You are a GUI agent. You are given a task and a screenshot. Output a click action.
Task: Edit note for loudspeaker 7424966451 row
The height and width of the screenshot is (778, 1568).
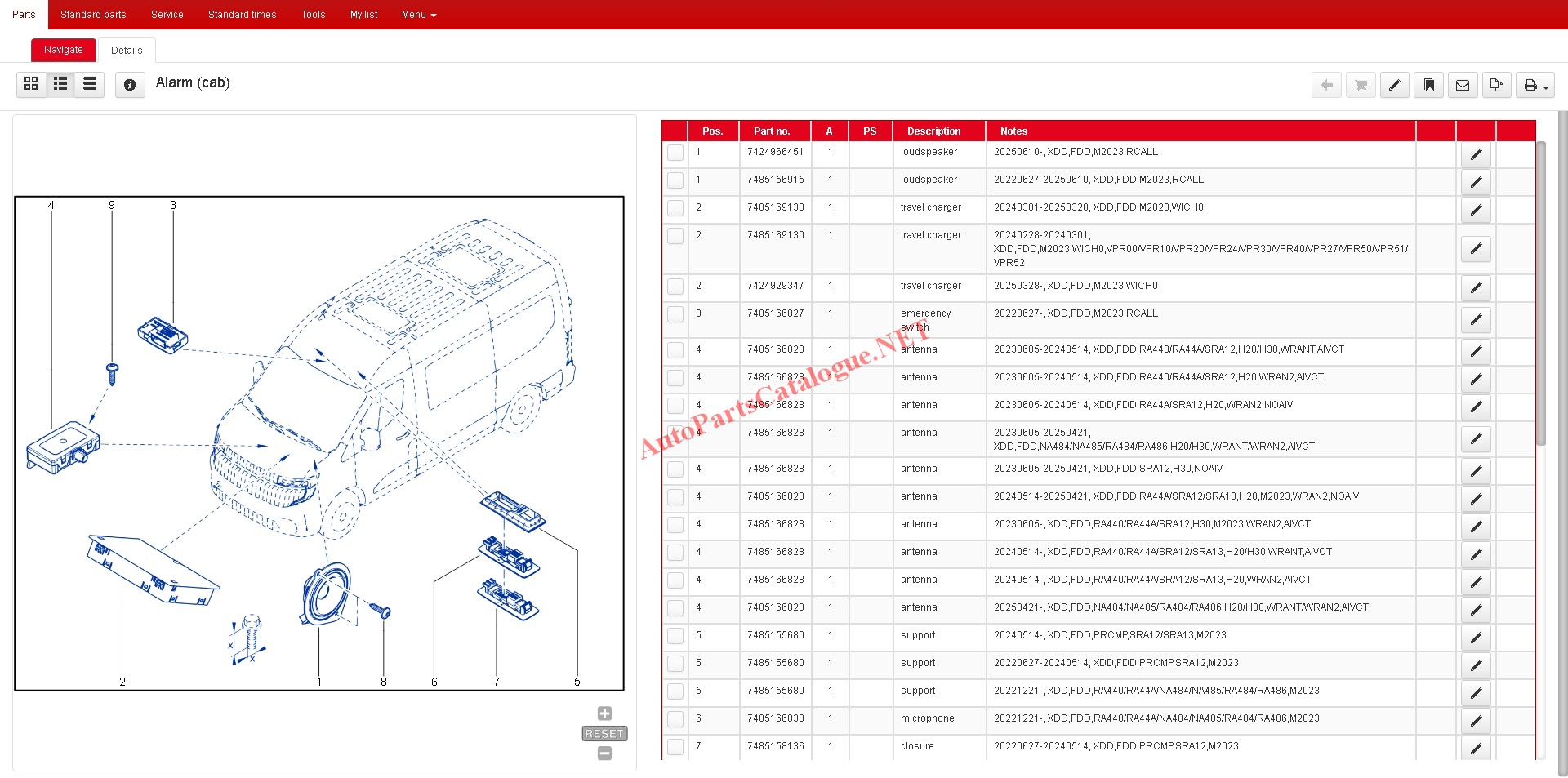click(1476, 155)
